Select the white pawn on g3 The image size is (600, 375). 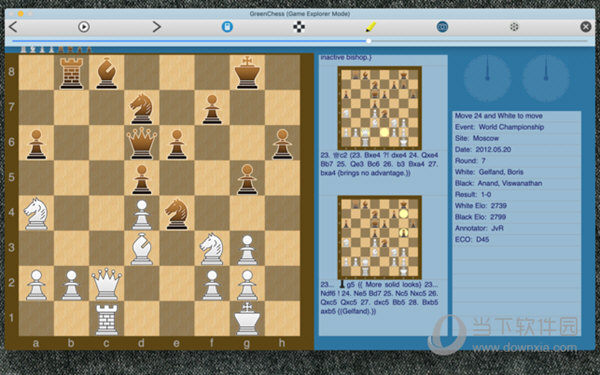point(247,249)
